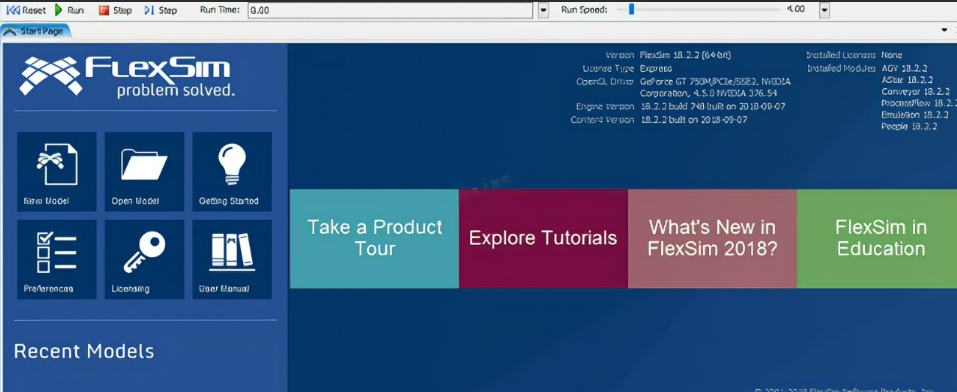This screenshot has height=392, width=957.
Task: Click the OpenGL Driver GeForce text line
Action: (715, 81)
